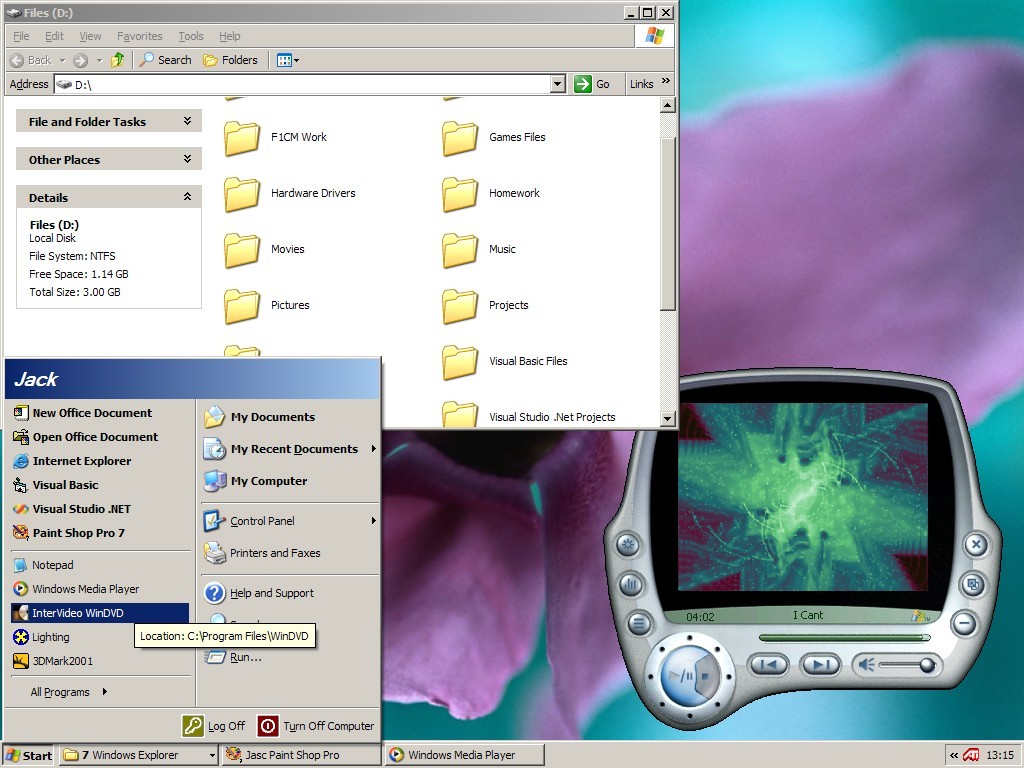Launch New Office Document from Start menu

[100, 413]
